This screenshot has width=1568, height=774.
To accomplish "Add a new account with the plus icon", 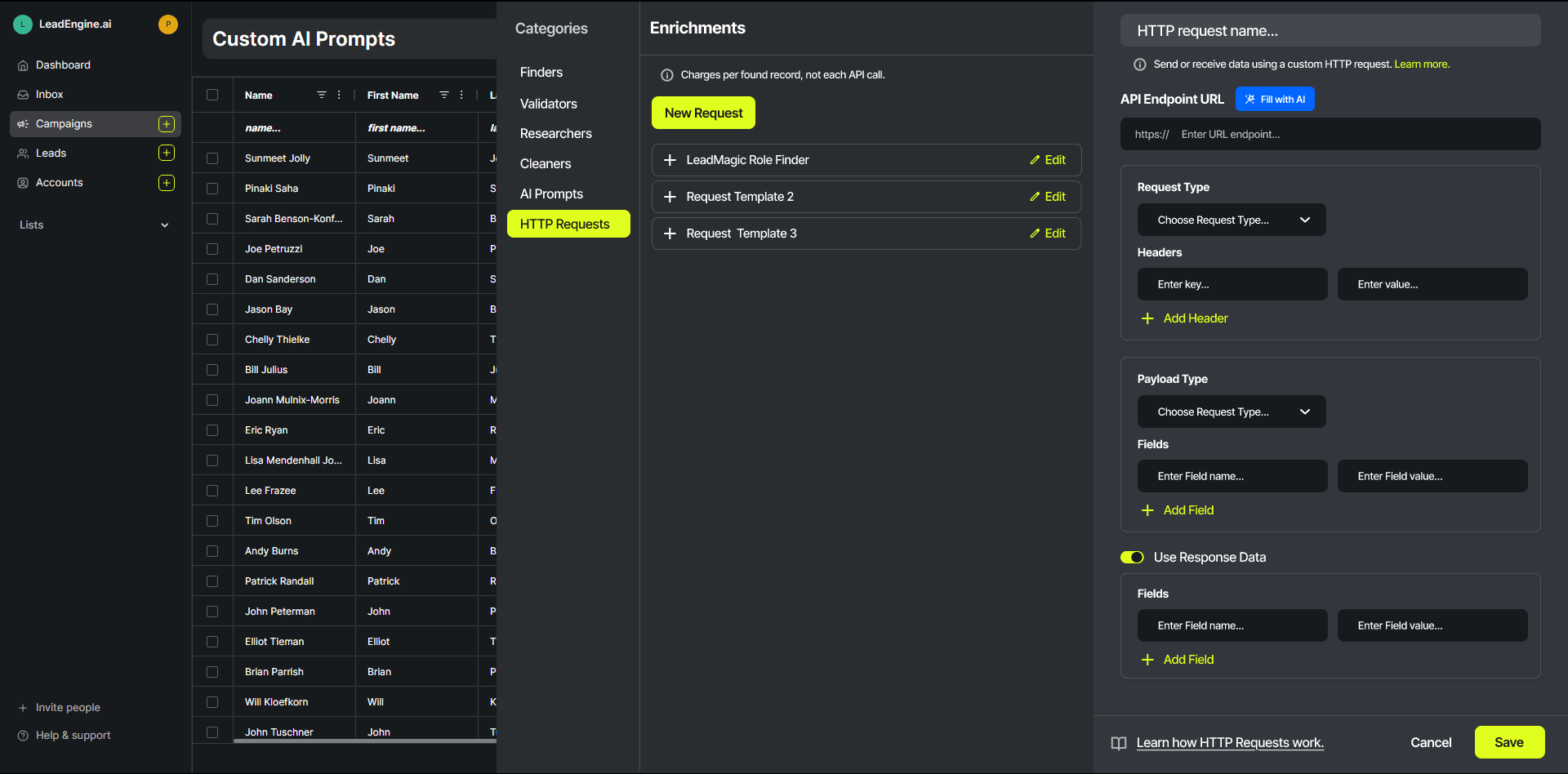I will (x=167, y=183).
